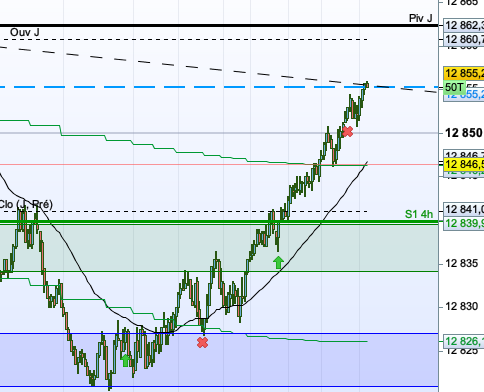The width and height of the screenshot is (484, 392).
Task: Click the 12 860,7 price label
Action: click(x=464, y=40)
